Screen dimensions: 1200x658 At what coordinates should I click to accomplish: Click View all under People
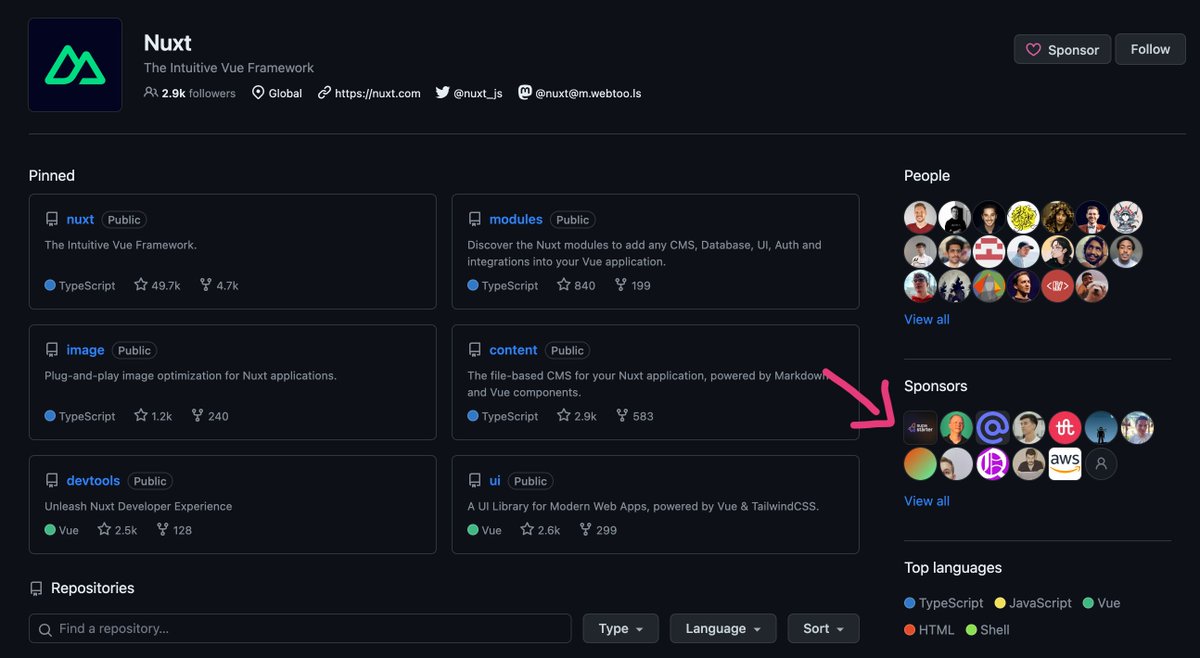pos(927,319)
